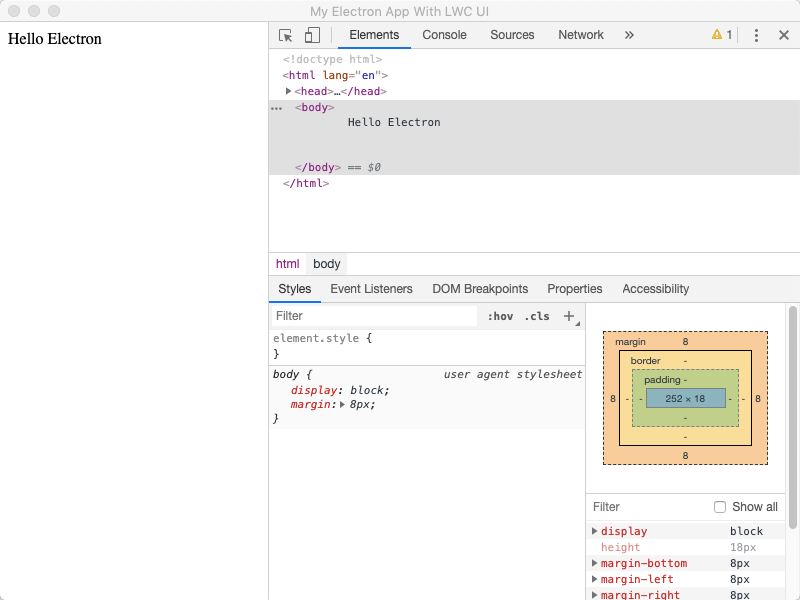Expand the head element node

[x=288, y=91]
